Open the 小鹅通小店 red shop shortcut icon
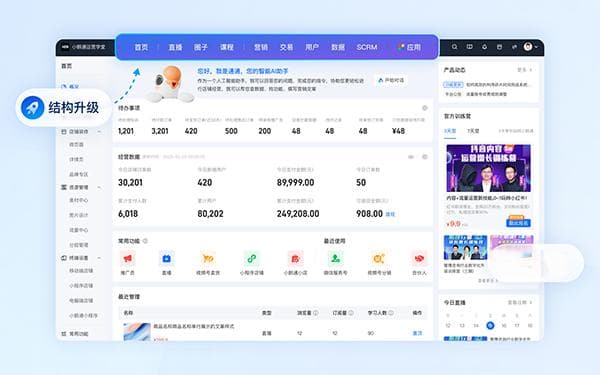600x375 pixels. click(295, 259)
